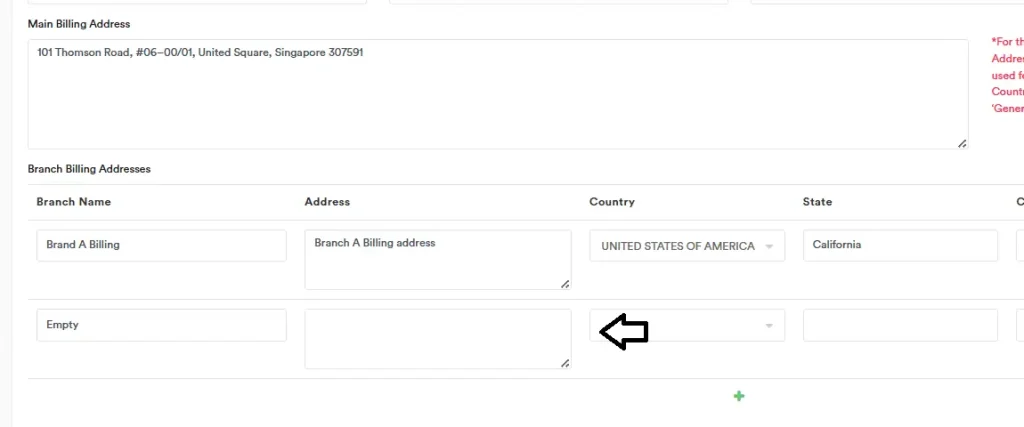The height and width of the screenshot is (427, 1024).
Task: Open the United States of America country dropdown
Action: click(x=687, y=246)
